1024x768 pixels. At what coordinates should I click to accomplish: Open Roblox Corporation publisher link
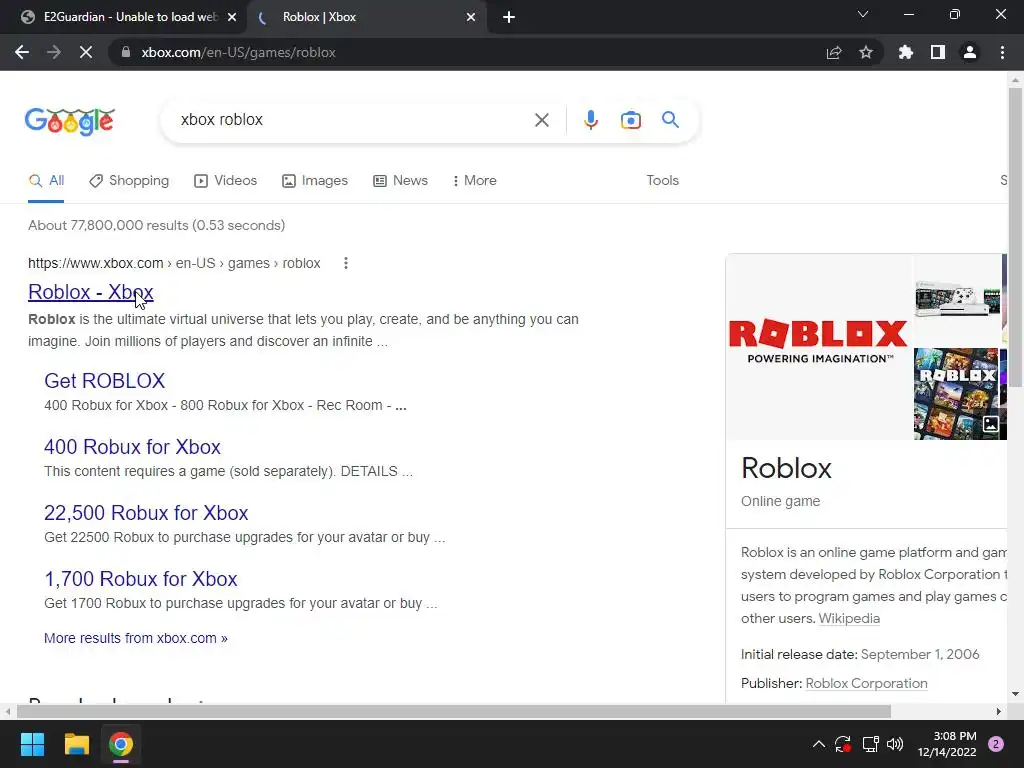pos(866,683)
